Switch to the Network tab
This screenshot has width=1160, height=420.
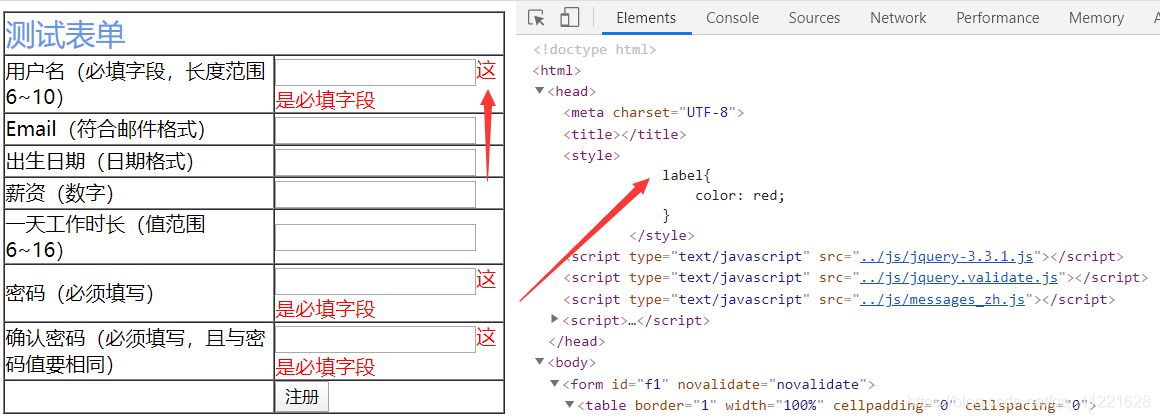click(898, 18)
